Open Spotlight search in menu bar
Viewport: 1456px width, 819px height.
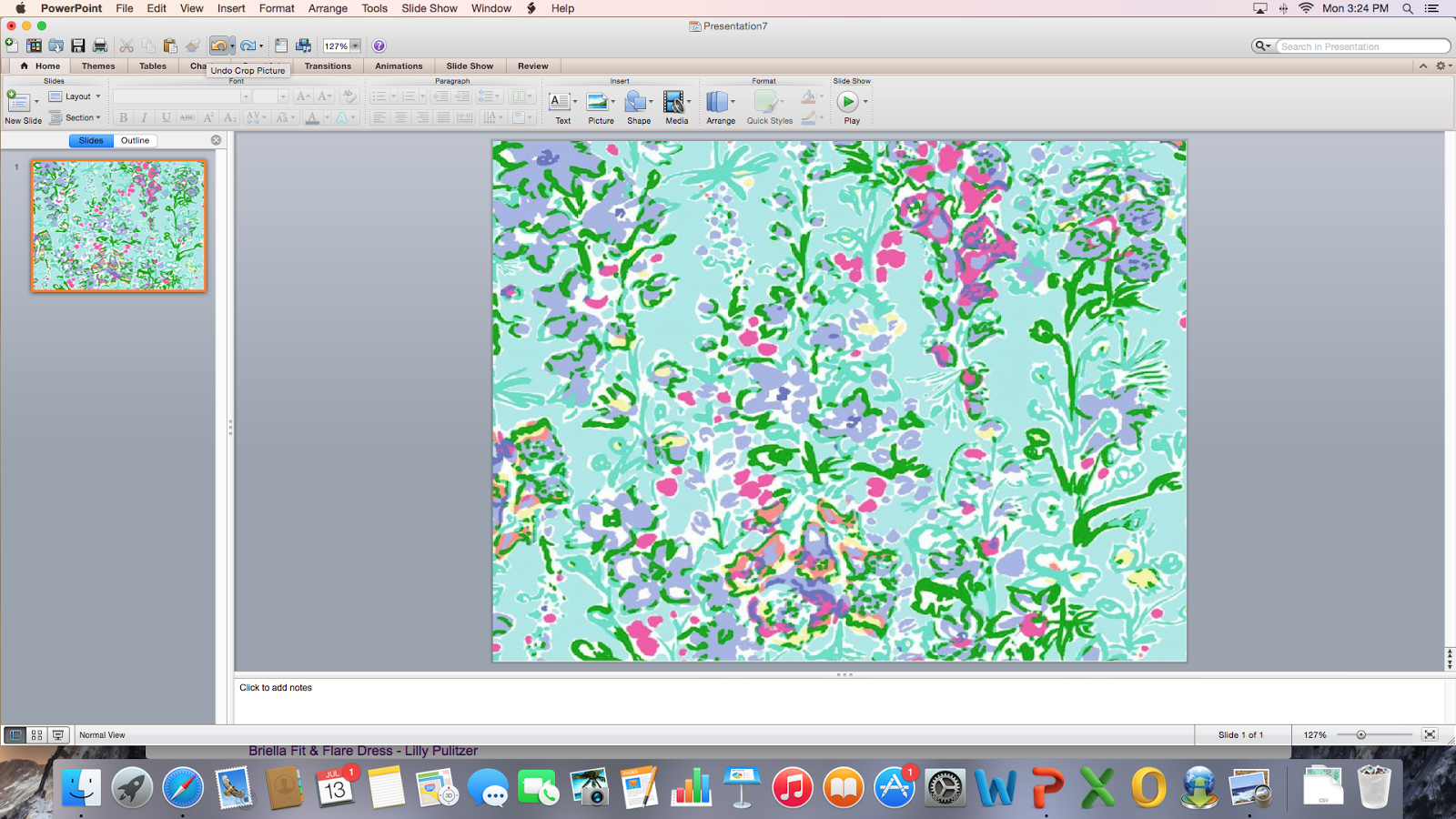(x=1408, y=8)
